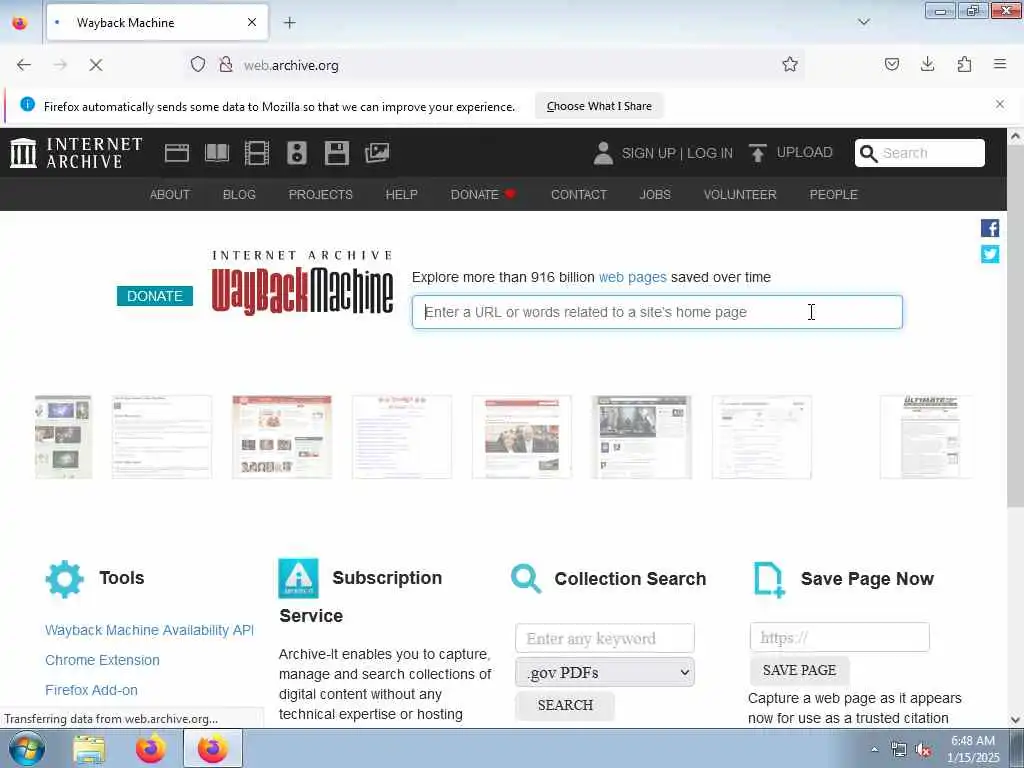Open the JOBS menu item
Image resolution: width=1024 pixels, height=768 pixels.
(655, 195)
